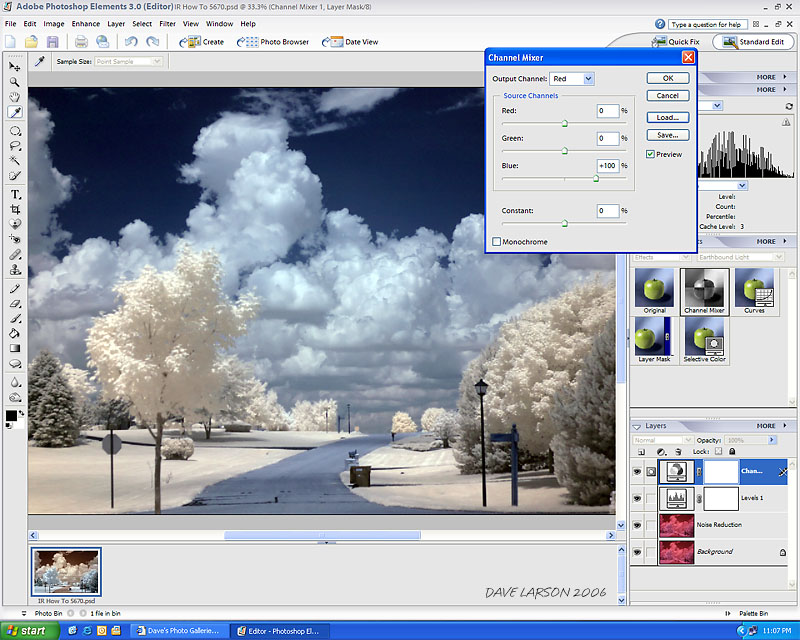
Task: Select the Elliptical Marquee tool
Action: [15, 131]
